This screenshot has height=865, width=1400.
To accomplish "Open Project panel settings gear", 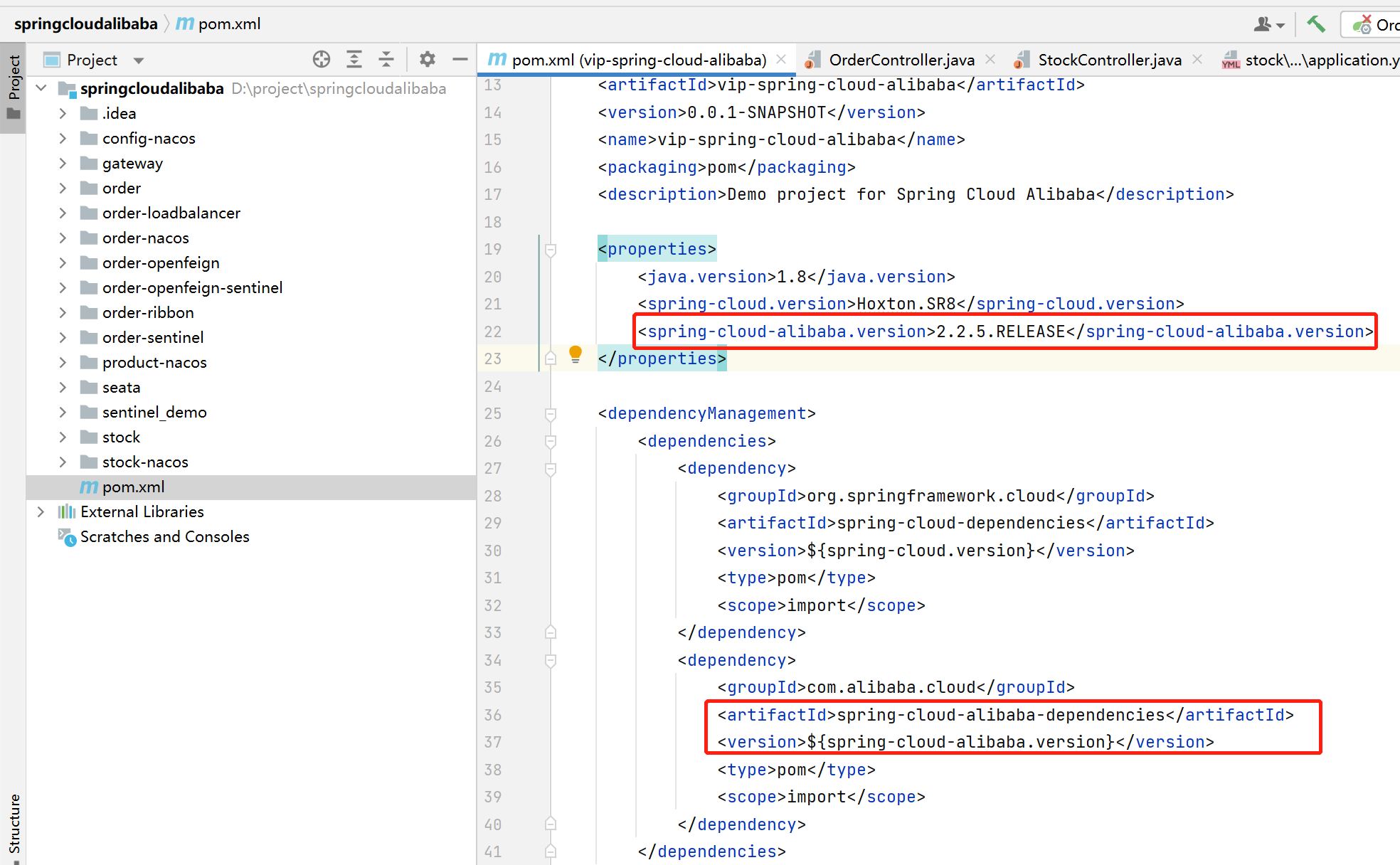I will [427, 59].
